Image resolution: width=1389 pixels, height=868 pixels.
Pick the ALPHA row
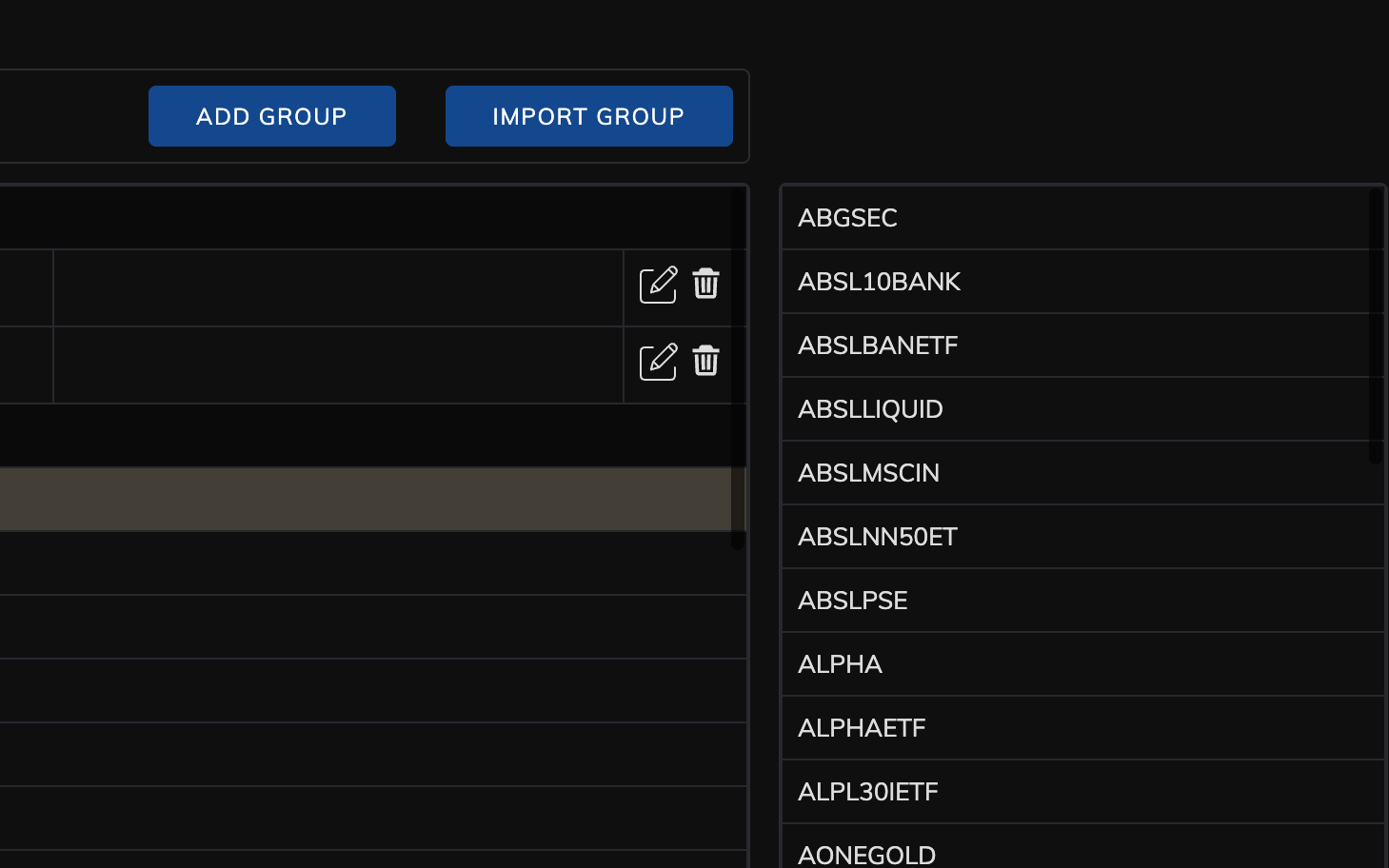(x=1082, y=664)
